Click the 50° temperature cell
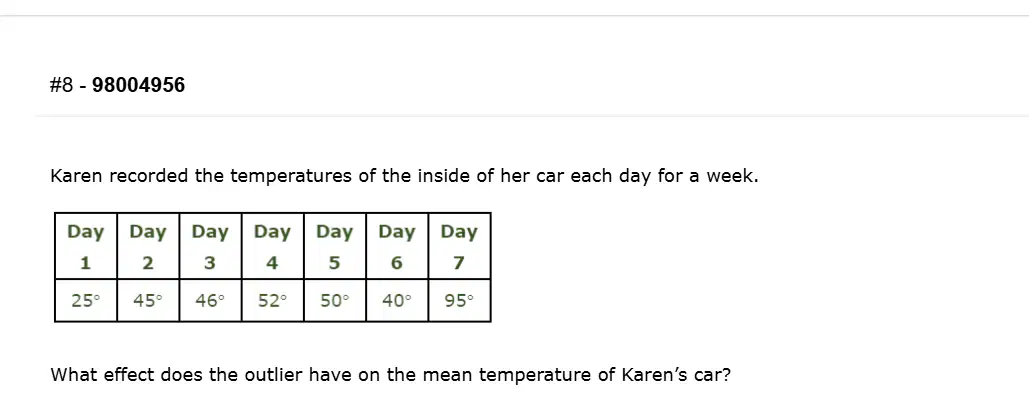The image size is (1029, 415). point(335,301)
